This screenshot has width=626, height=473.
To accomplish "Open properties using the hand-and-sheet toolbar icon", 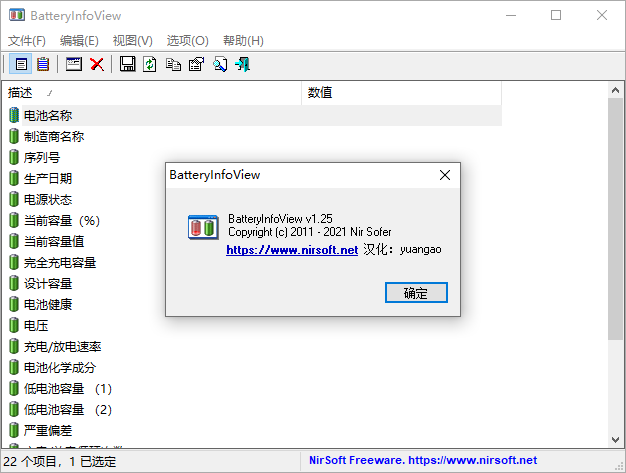I will pos(196,64).
